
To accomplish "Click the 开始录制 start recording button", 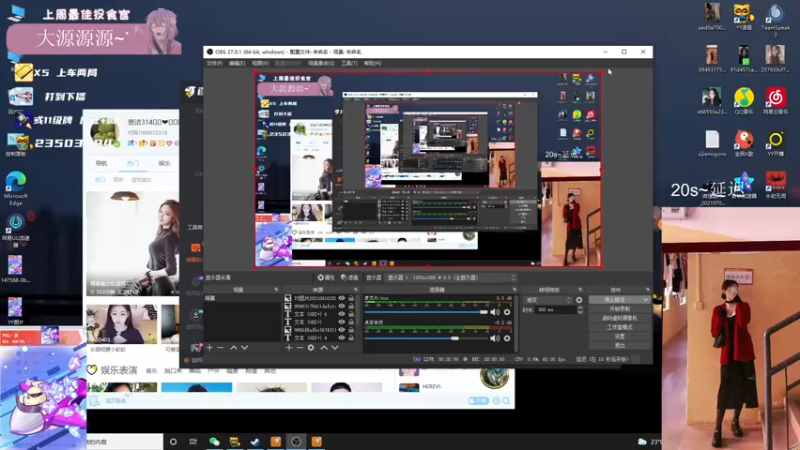I will [620, 309].
